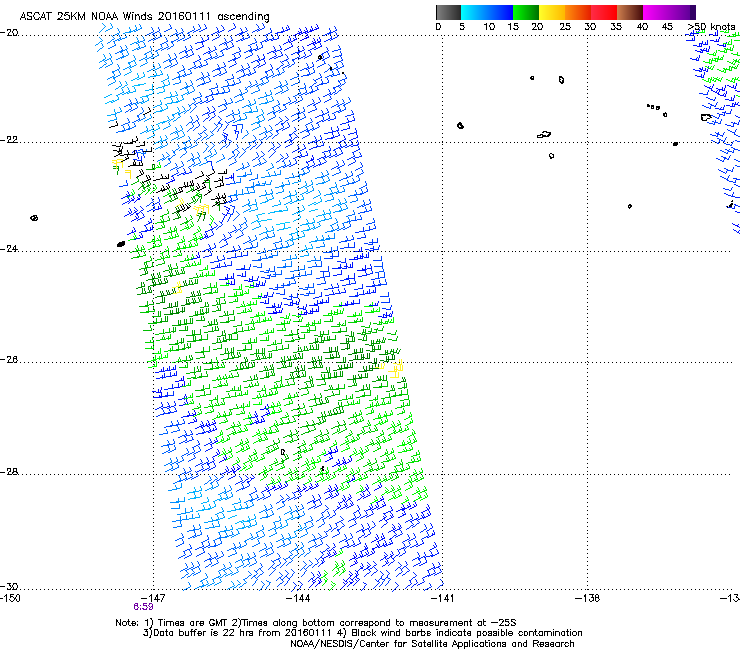740x650 pixels.
Task: Click the yellow 20–25 knot color bar segment
Action: pos(552,12)
